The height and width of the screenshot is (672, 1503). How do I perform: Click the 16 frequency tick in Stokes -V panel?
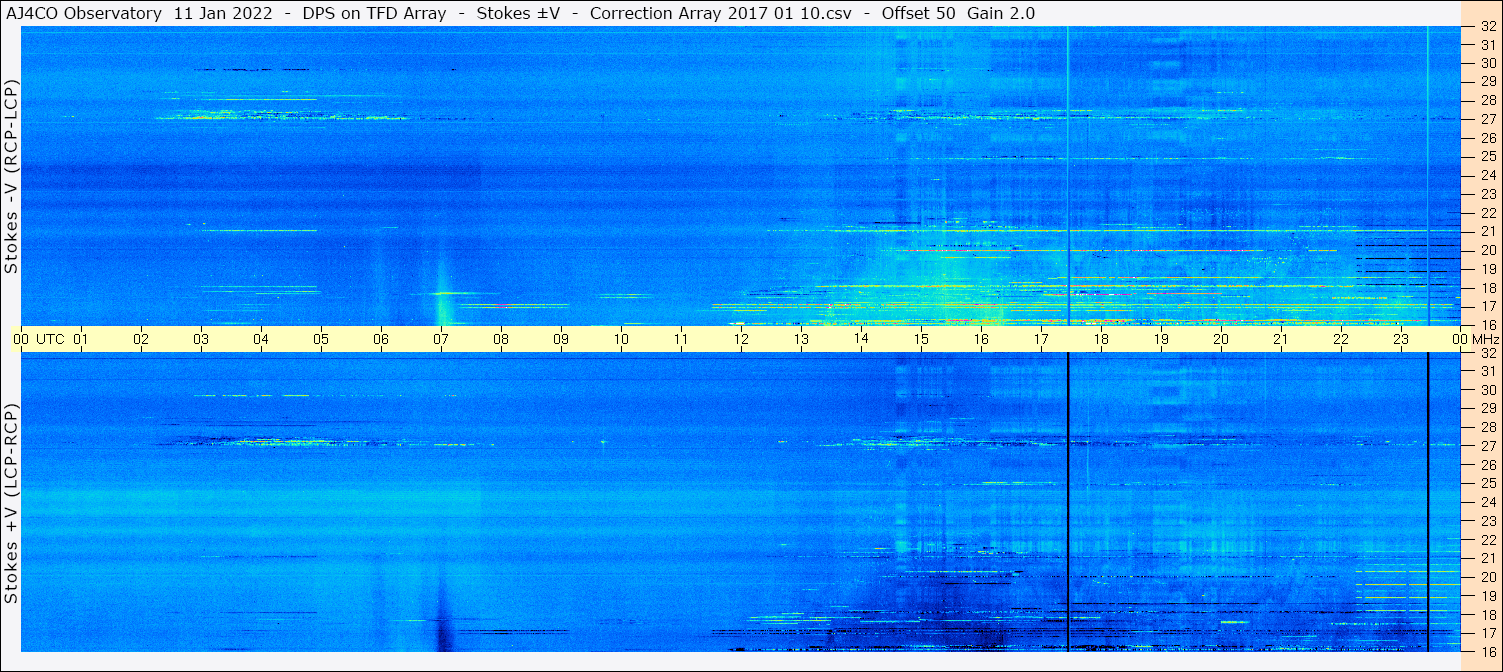pyautogui.click(x=1487, y=324)
